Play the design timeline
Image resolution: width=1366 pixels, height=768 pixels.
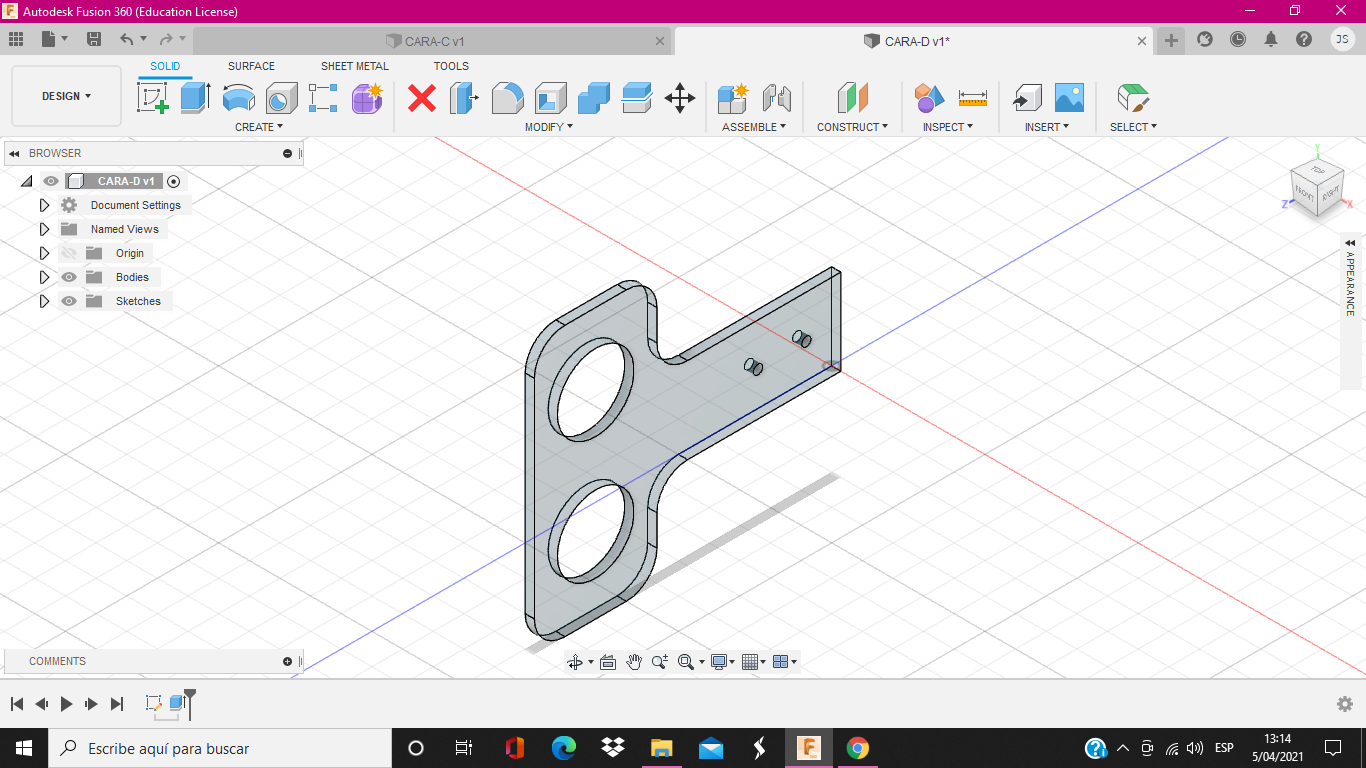[66, 704]
